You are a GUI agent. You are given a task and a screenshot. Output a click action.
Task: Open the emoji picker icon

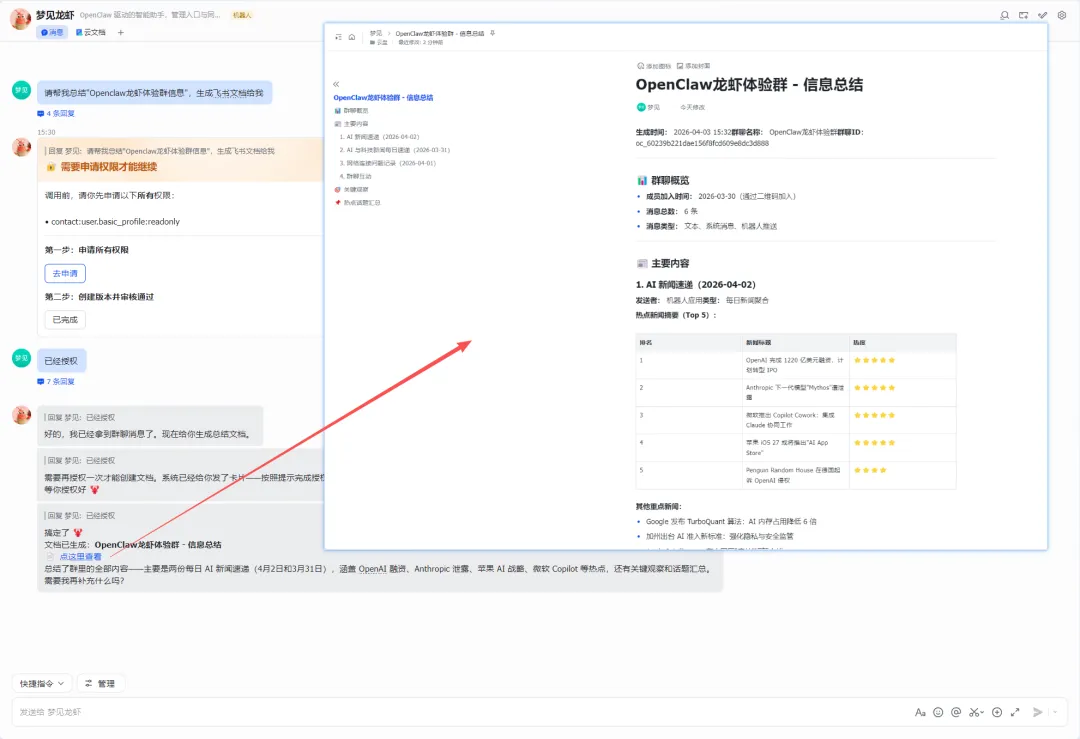pyautogui.click(x=938, y=712)
